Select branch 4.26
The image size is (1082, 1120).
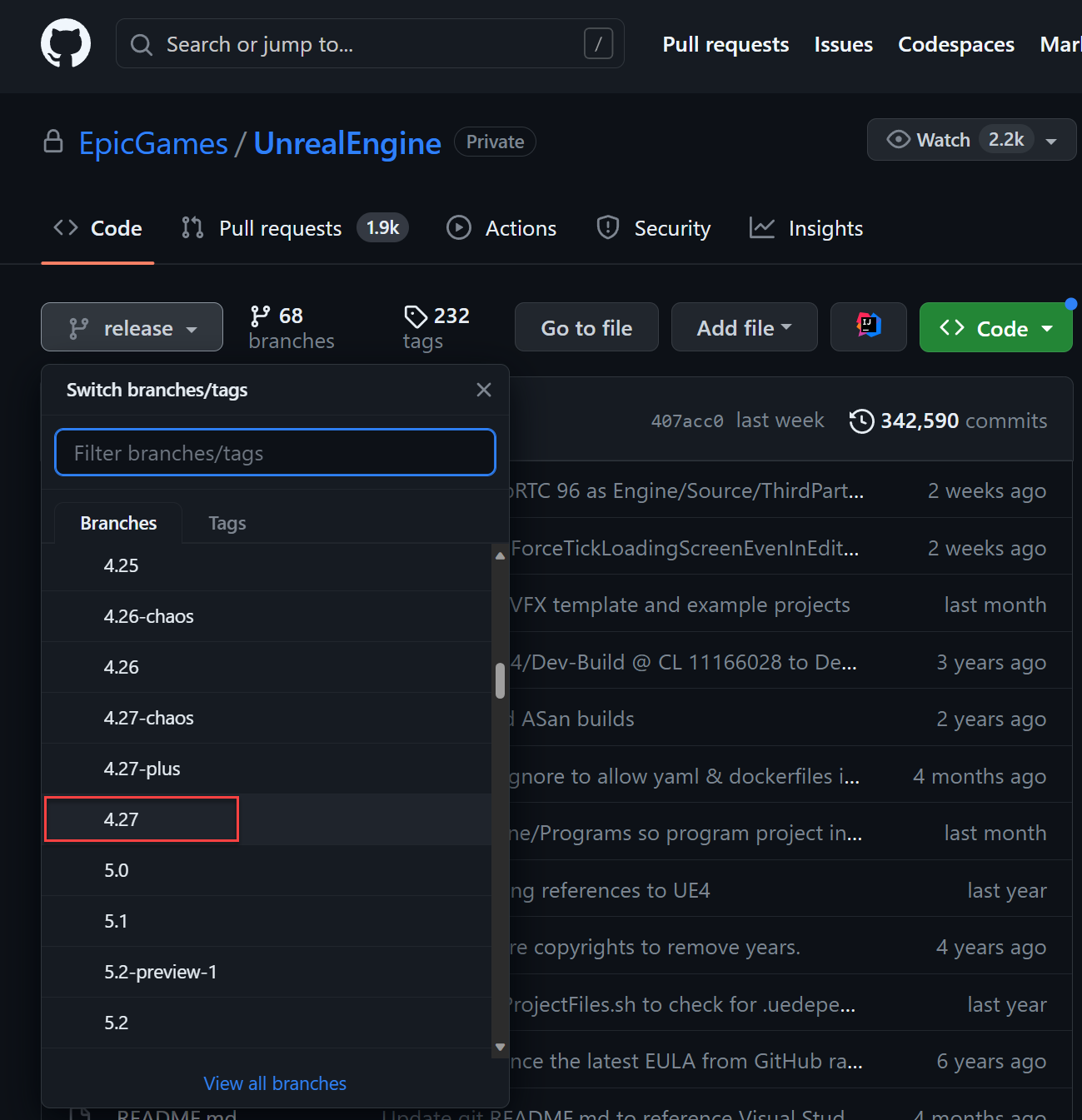point(267,667)
